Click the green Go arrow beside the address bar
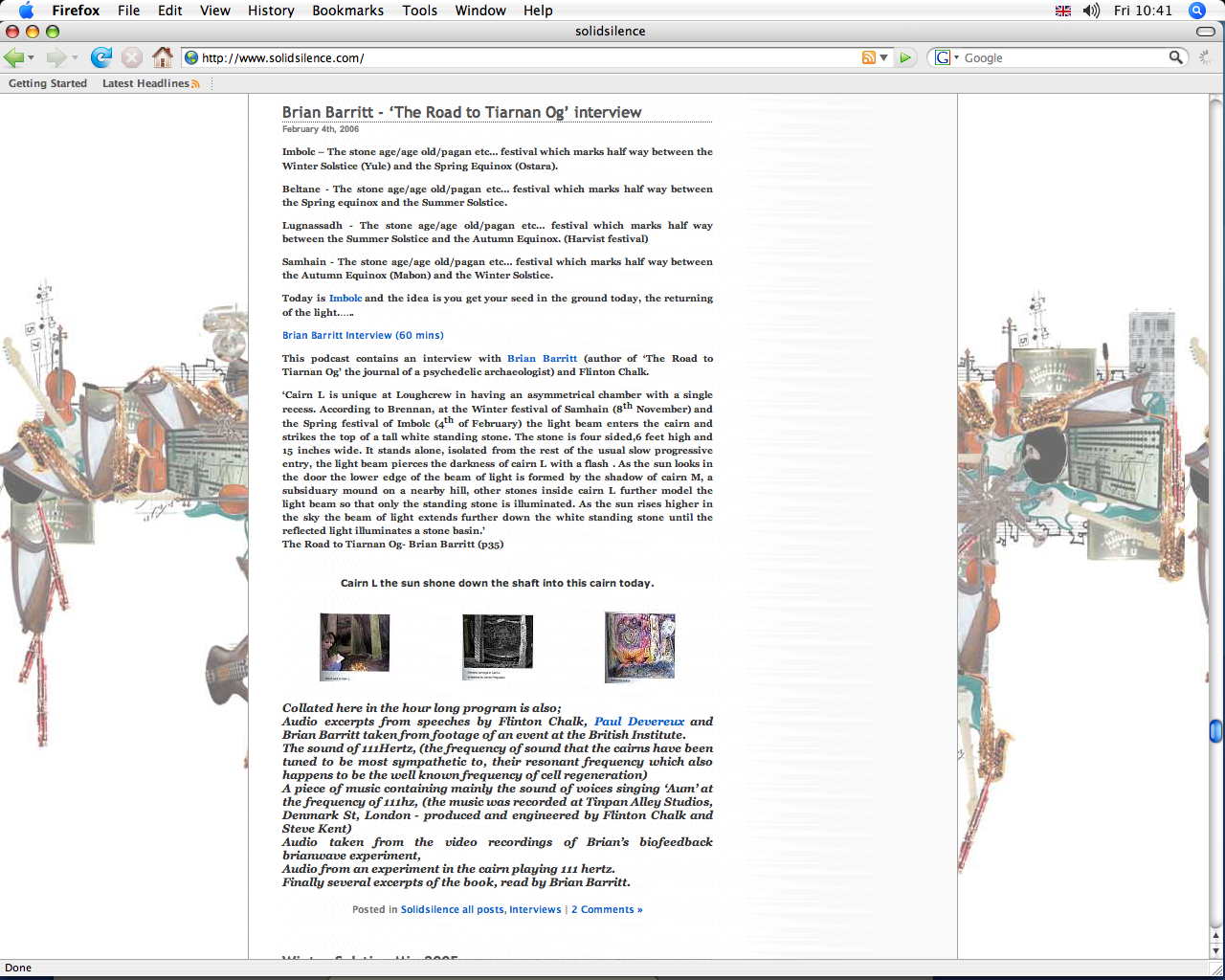Image resolution: width=1225 pixels, height=980 pixels. click(x=905, y=57)
